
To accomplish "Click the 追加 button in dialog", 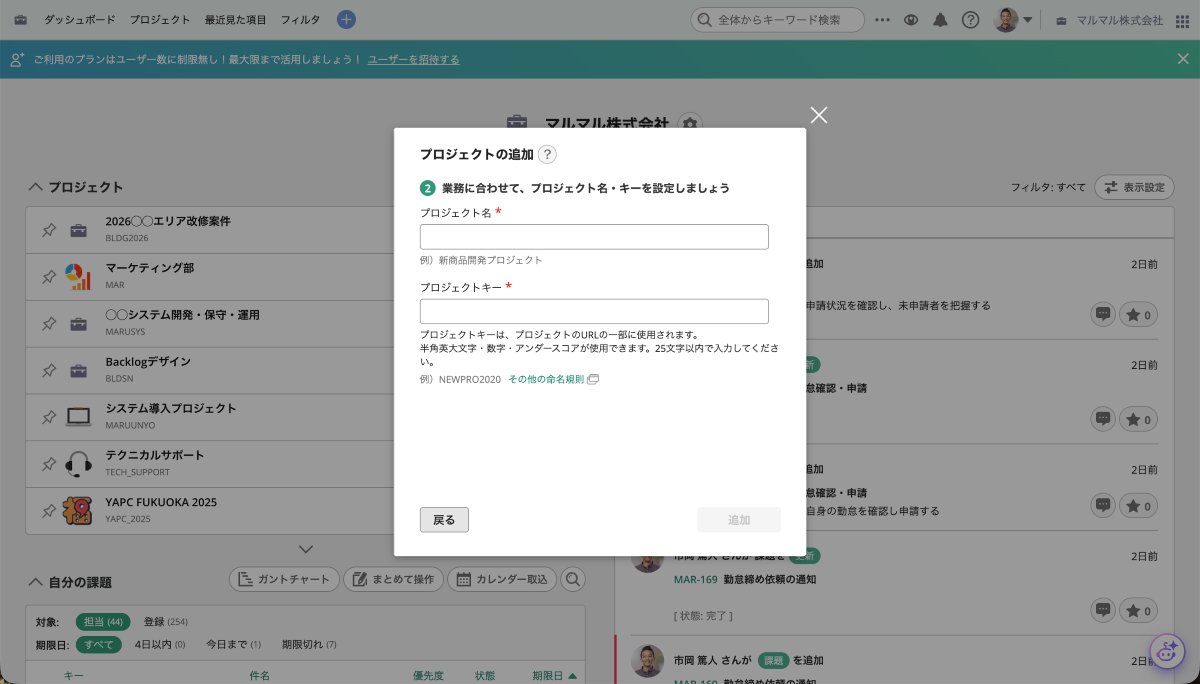I will (739, 520).
